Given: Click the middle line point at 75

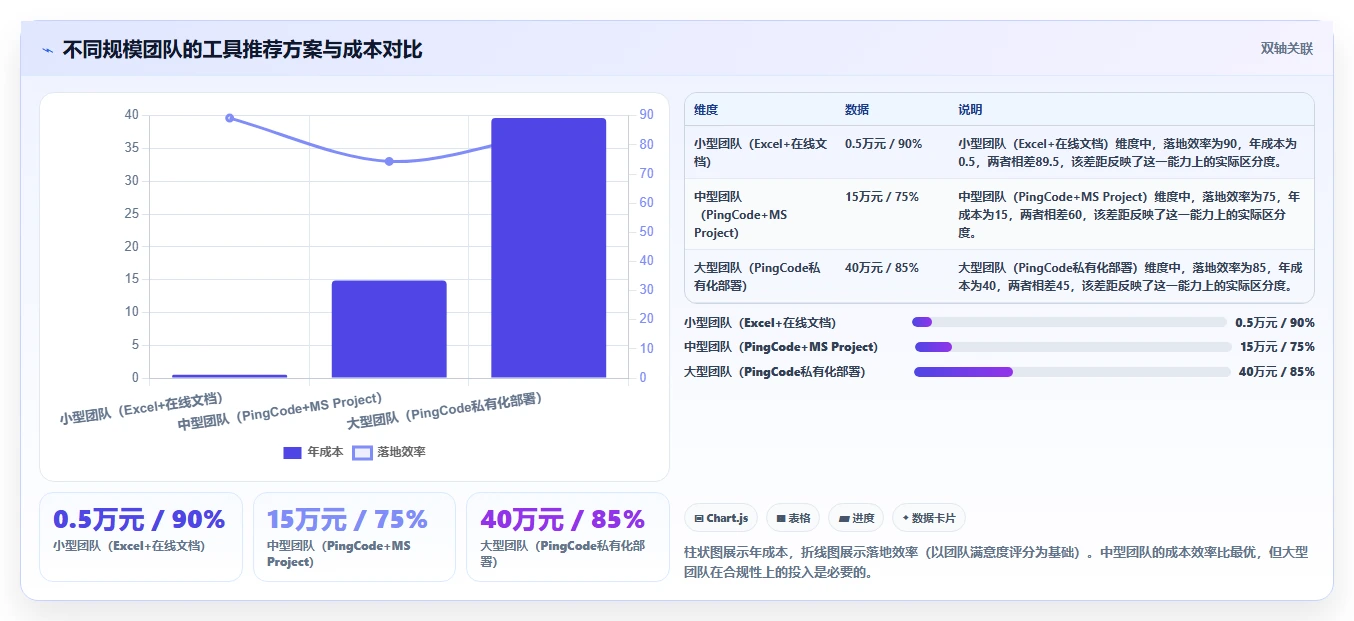Looking at the screenshot, I should 389,161.
